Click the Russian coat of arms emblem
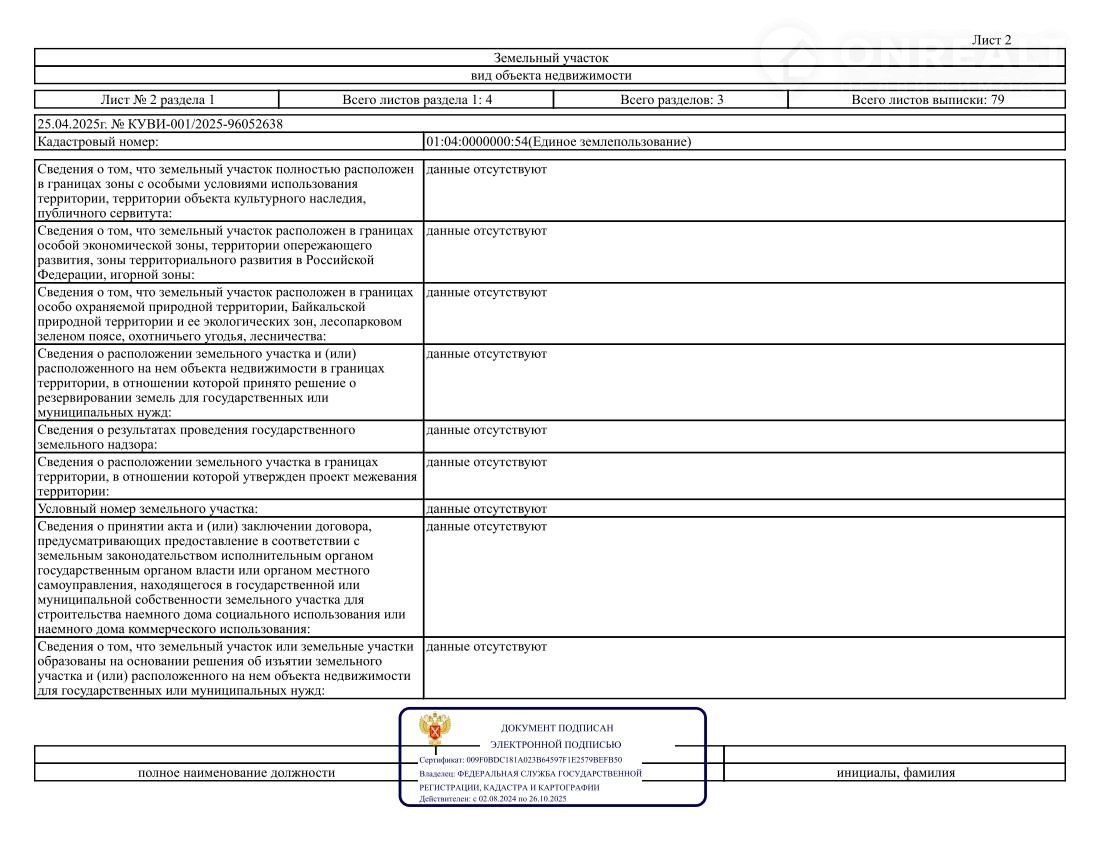 [x=435, y=730]
